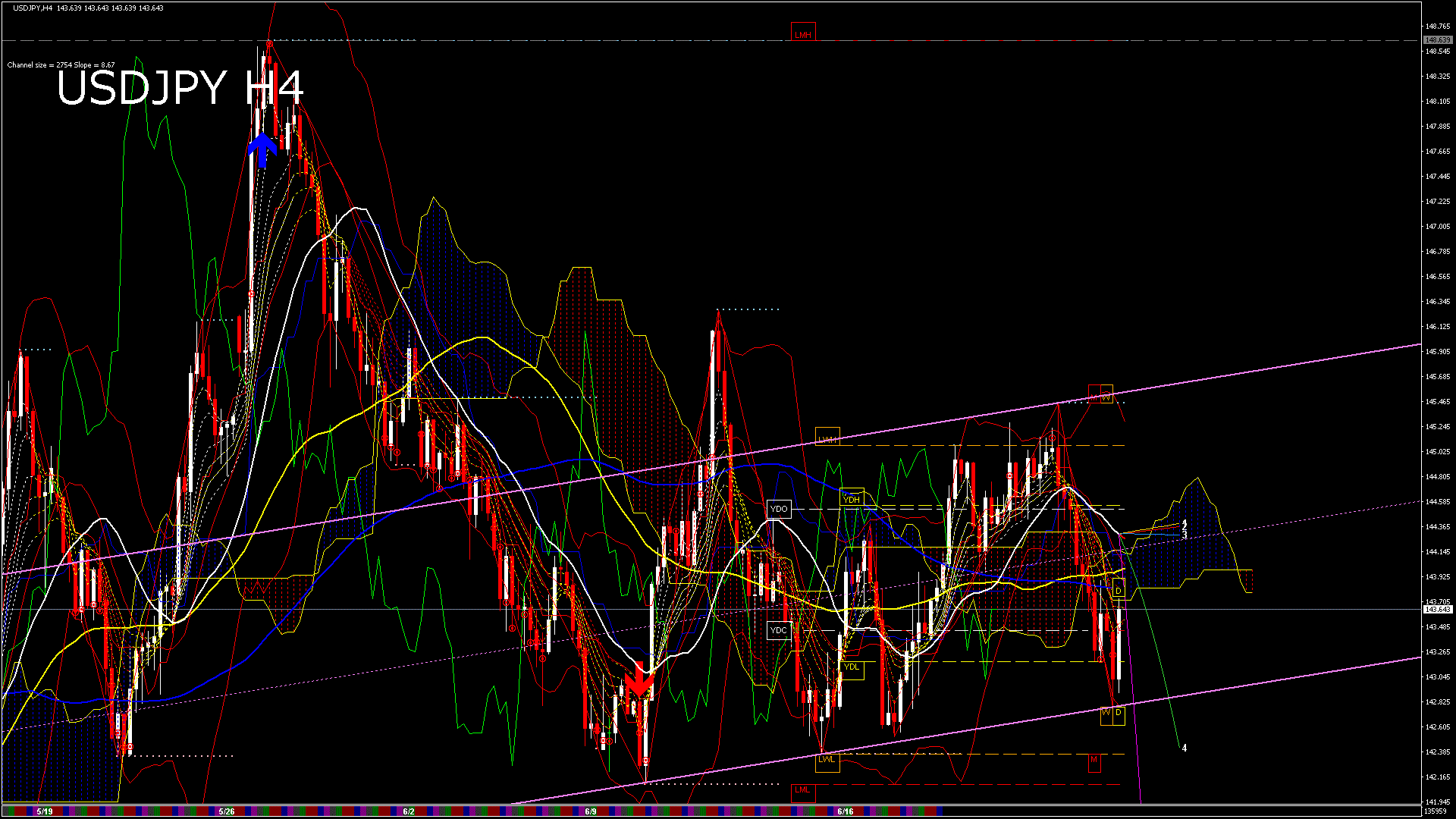Screen dimensions: 1456x819
Task: Click price level 146.125 on the axis
Action: (1438, 327)
